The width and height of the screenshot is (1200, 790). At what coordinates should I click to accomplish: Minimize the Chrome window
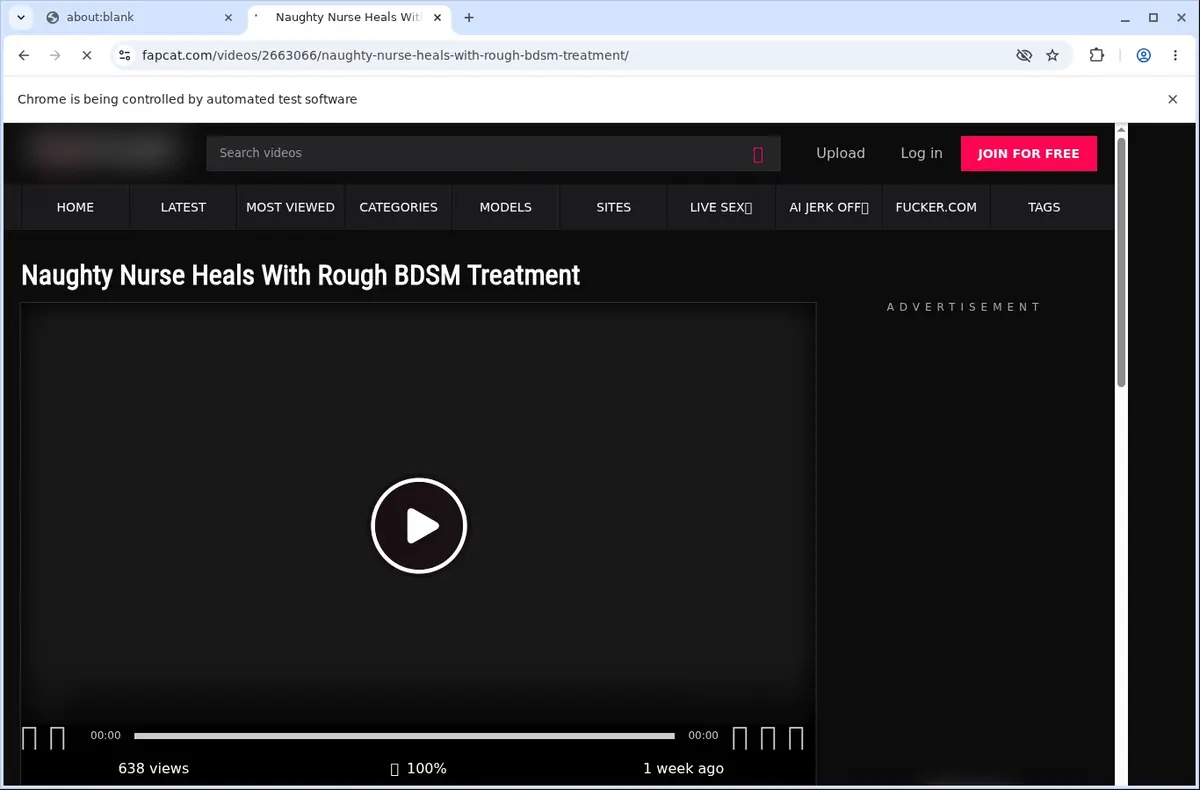(1124, 17)
